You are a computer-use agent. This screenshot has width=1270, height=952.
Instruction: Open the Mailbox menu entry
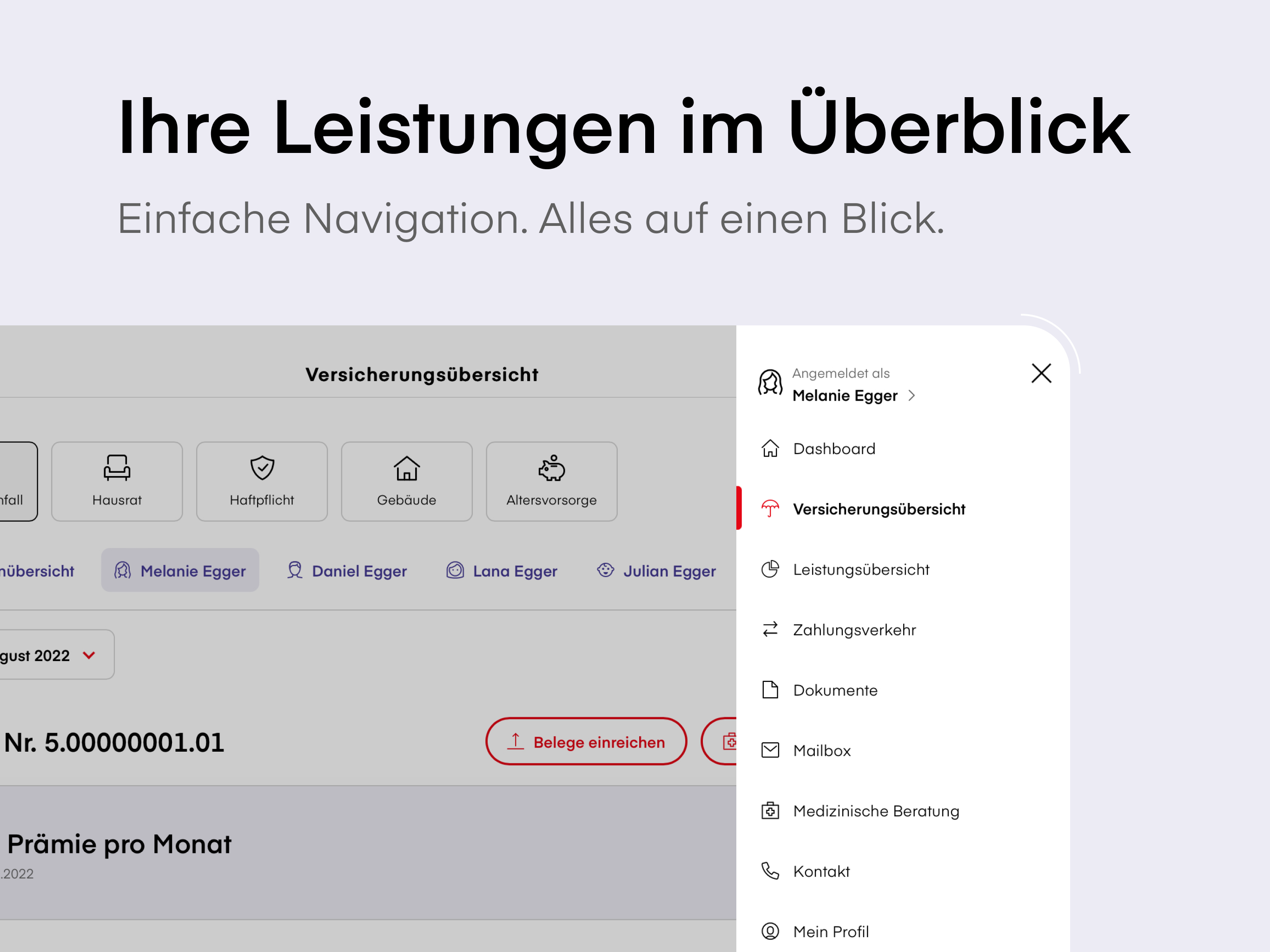pos(821,750)
